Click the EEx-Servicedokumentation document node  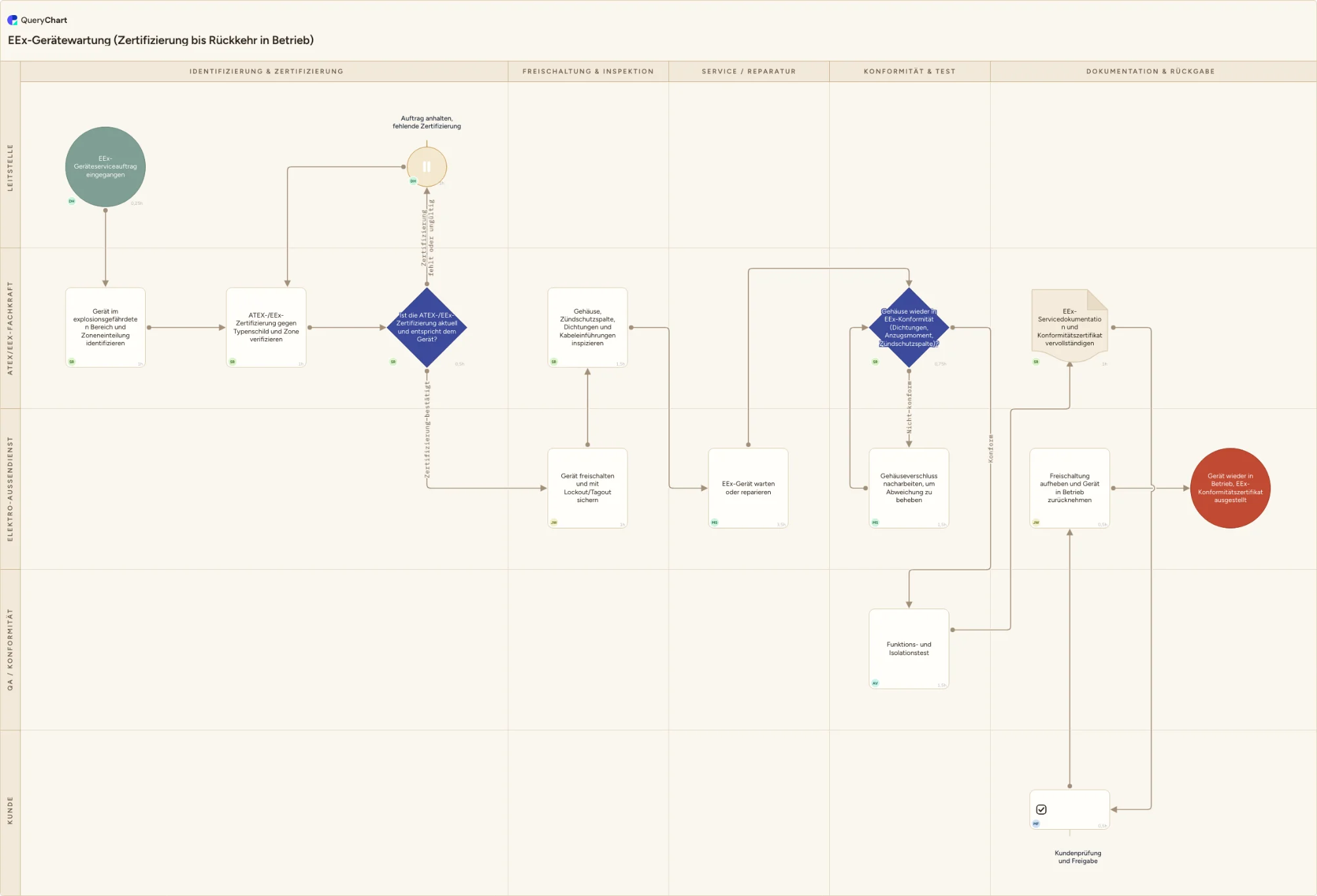click(1069, 326)
